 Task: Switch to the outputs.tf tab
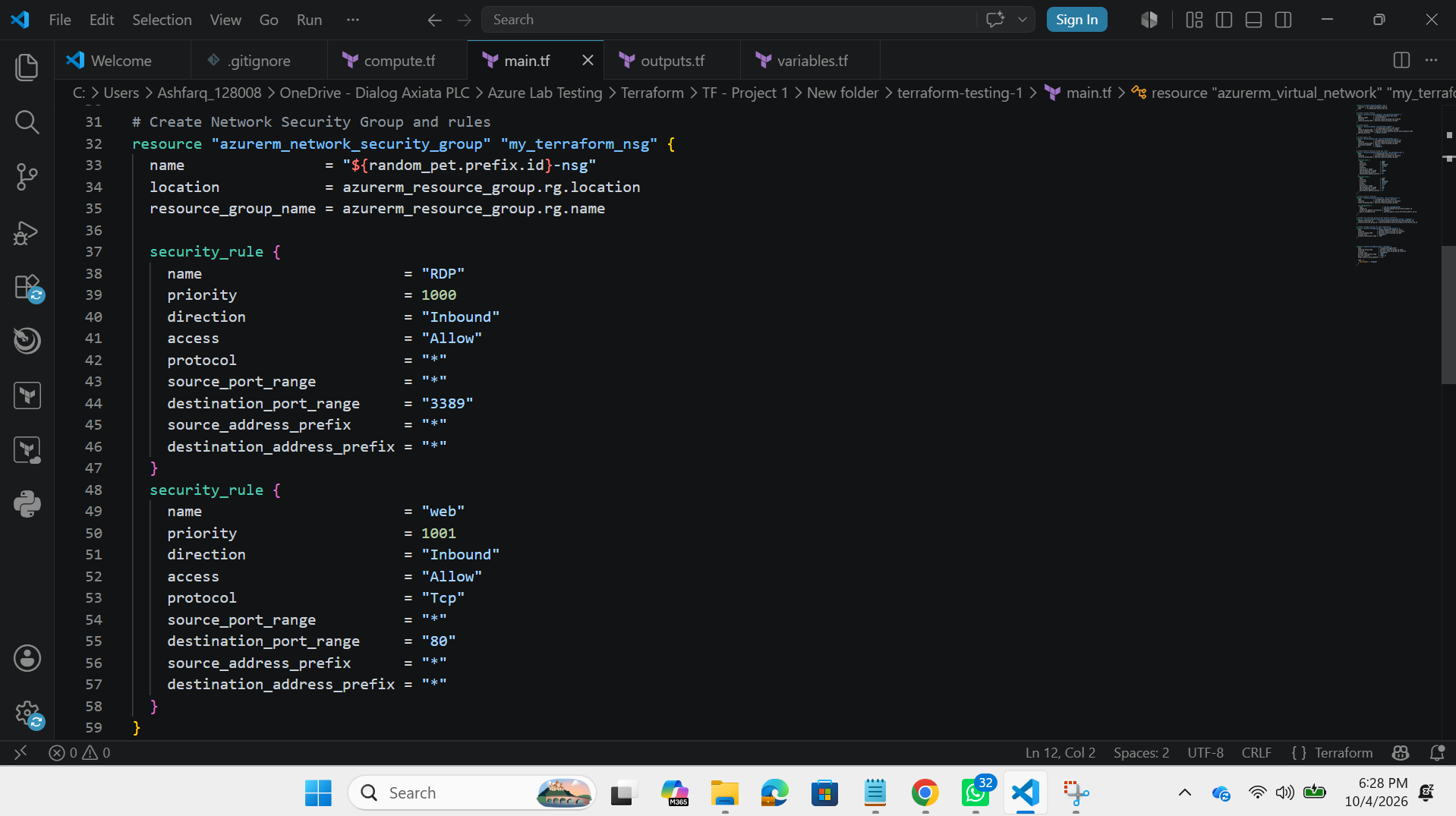672,61
